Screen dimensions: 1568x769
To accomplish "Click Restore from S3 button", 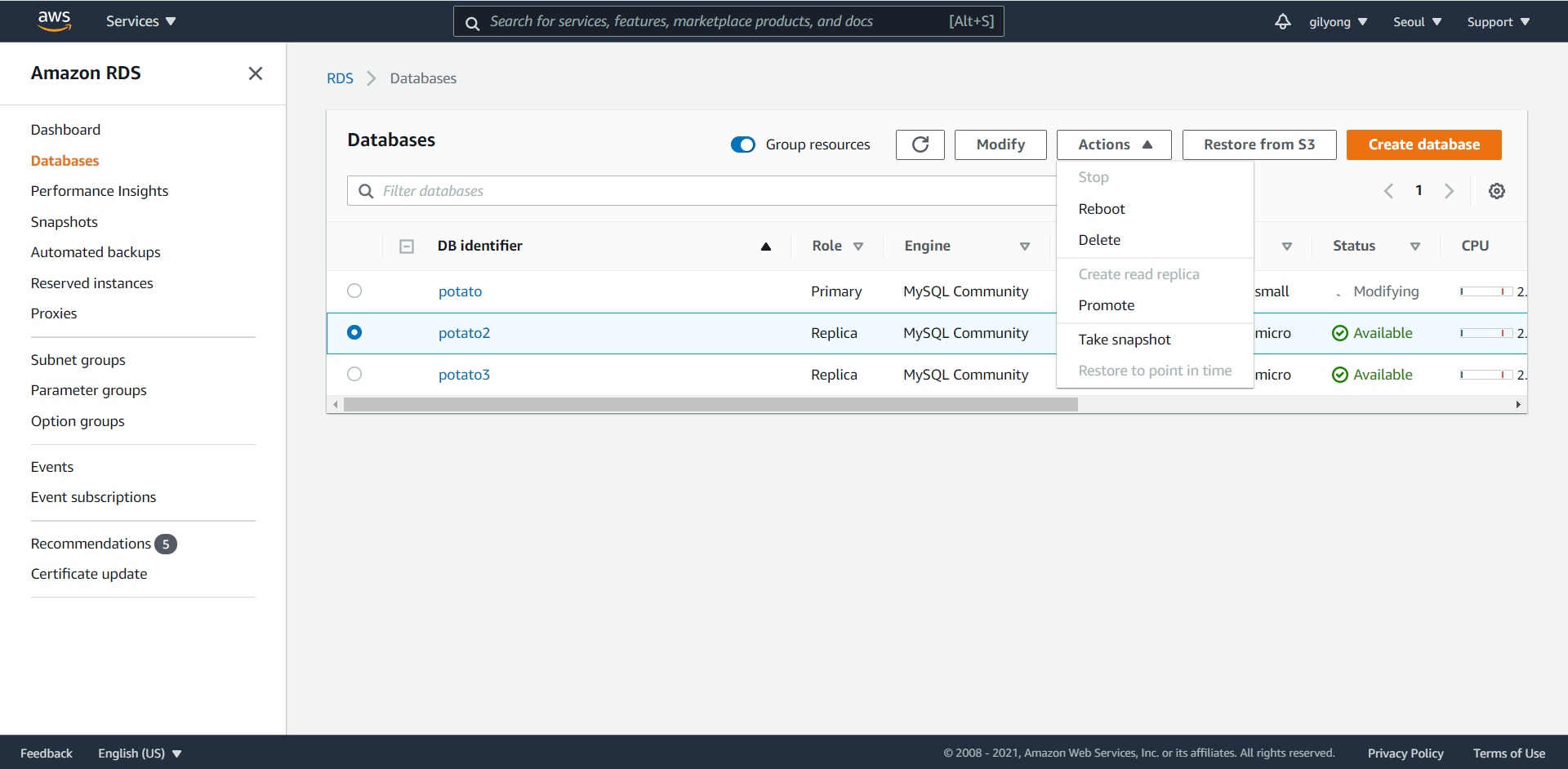I will (x=1259, y=144).
